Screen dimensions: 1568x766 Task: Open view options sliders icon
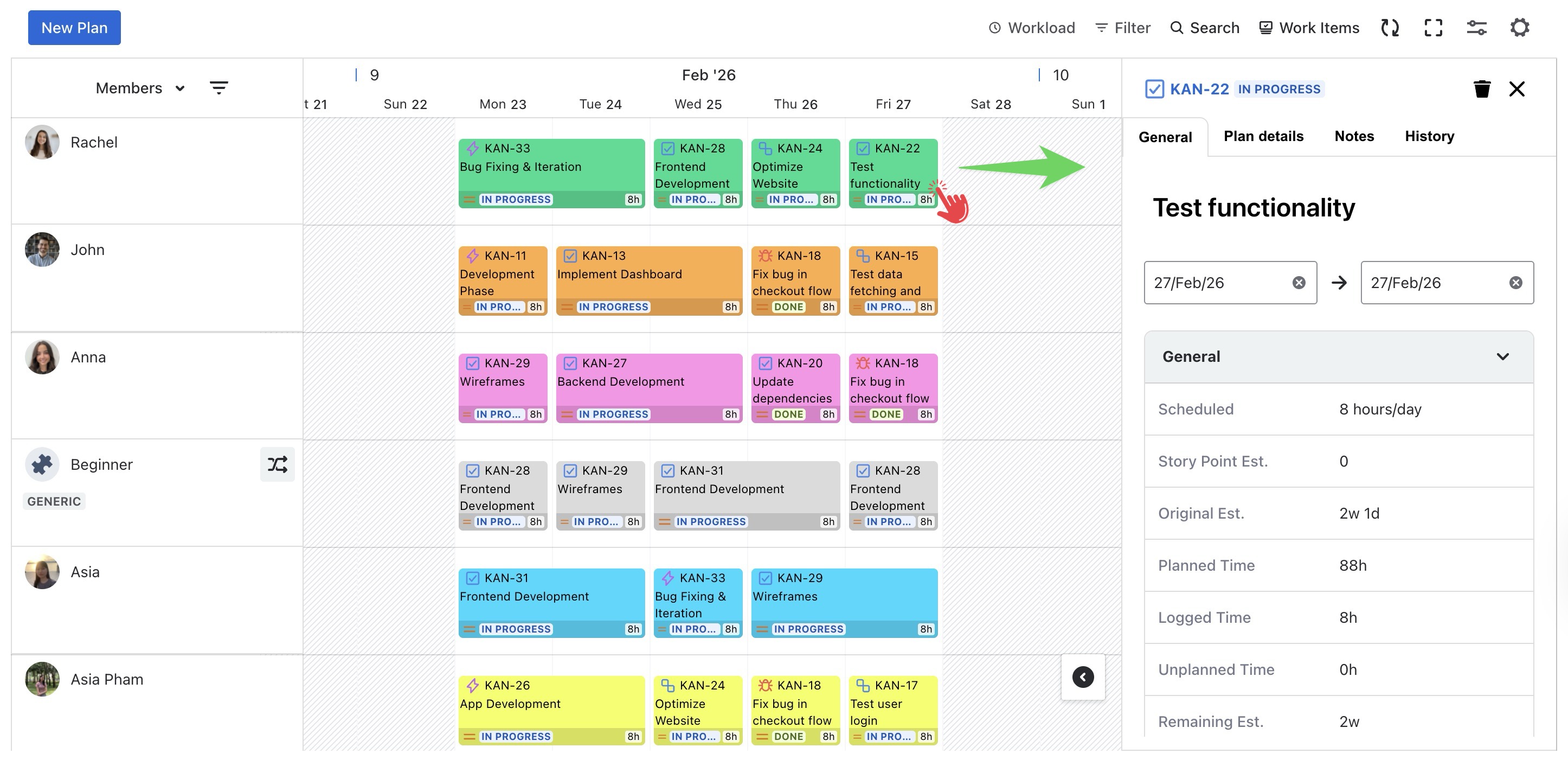coord(1476,28)
